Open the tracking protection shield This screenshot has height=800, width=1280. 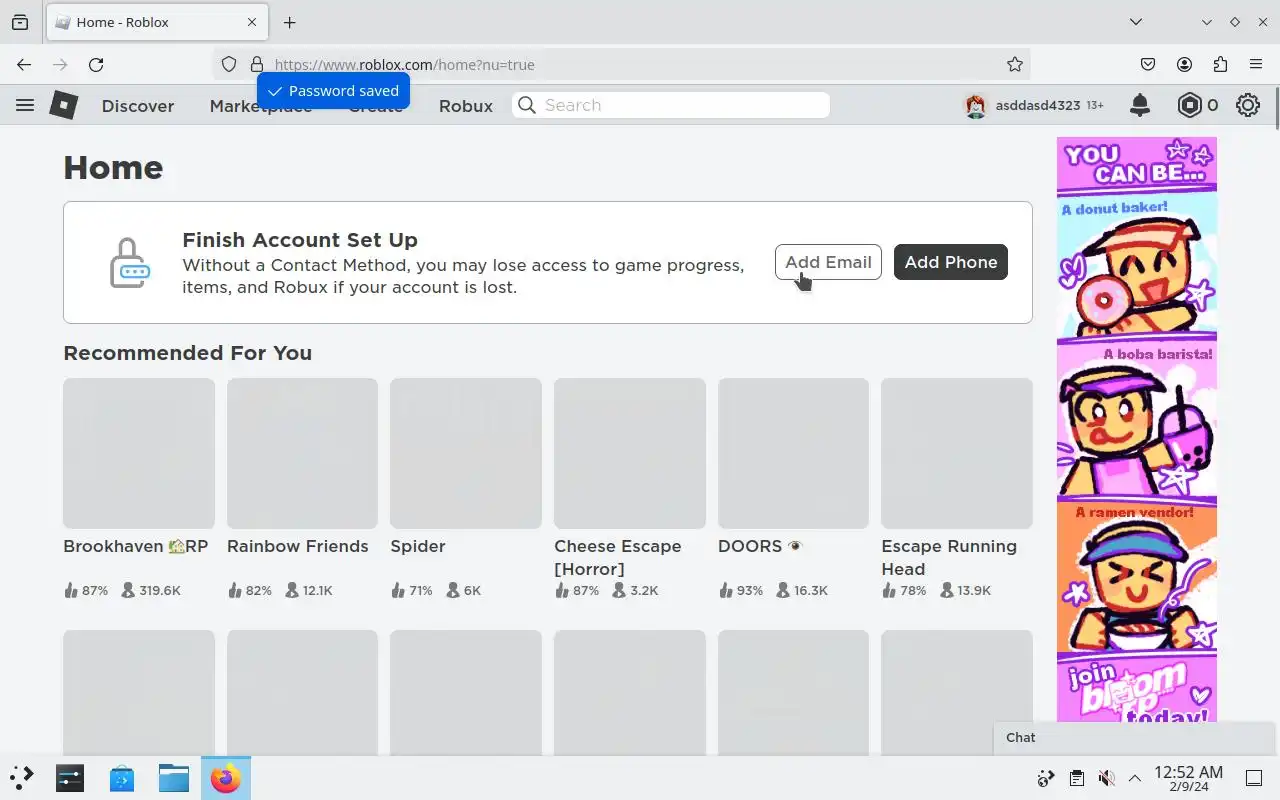[x=229, y=64]
